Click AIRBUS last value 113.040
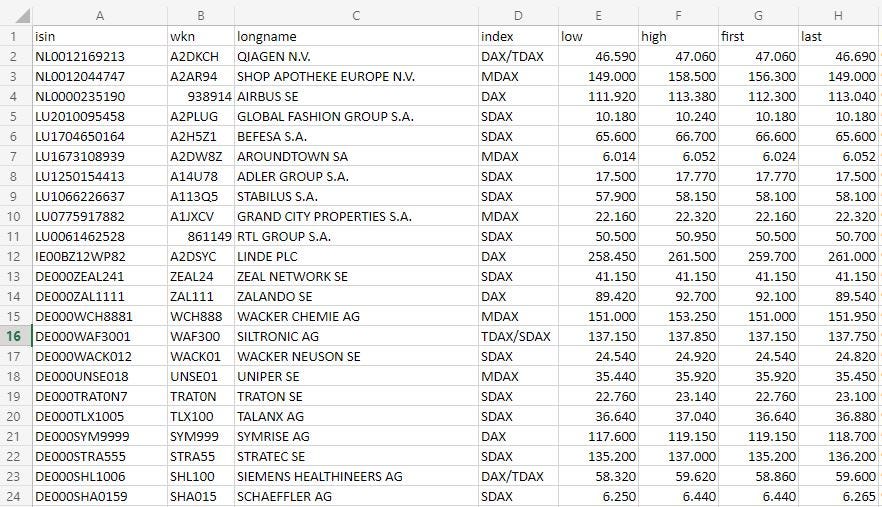 click(838, 96)
